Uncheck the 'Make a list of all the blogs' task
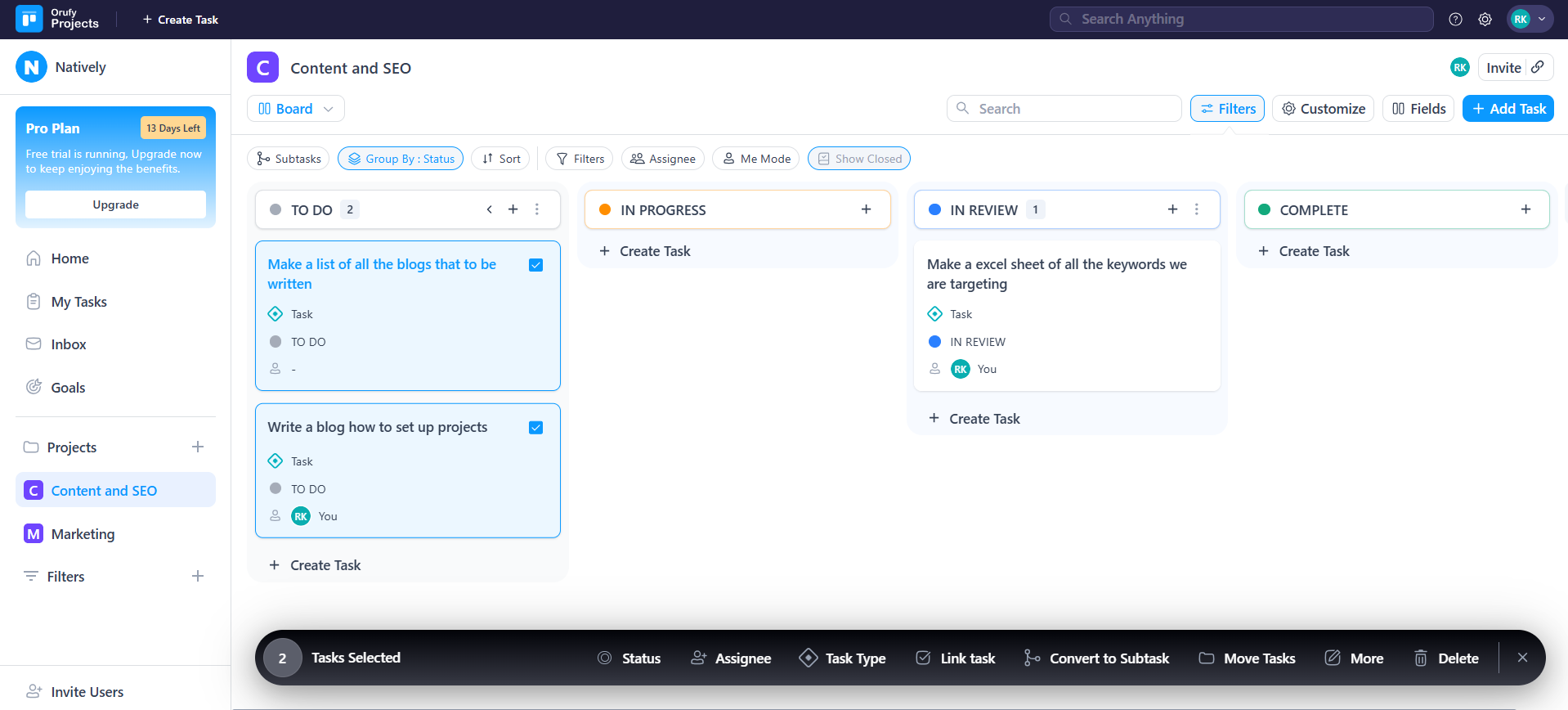This screenshot has height=710, width=1568. 536,265
